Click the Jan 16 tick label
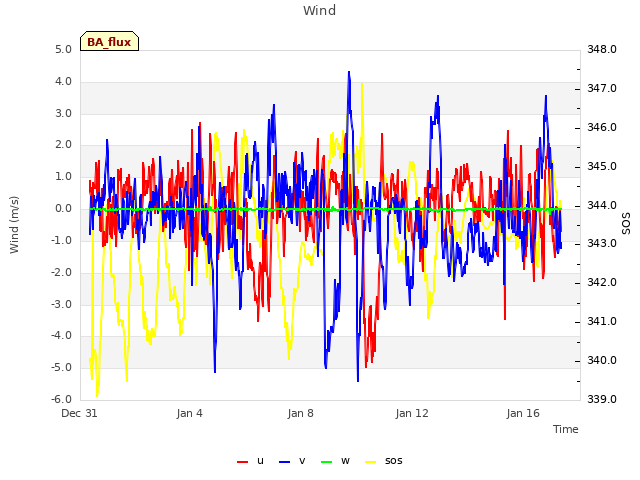This screenshot has height=480, width=640. [x=523, y=413]
